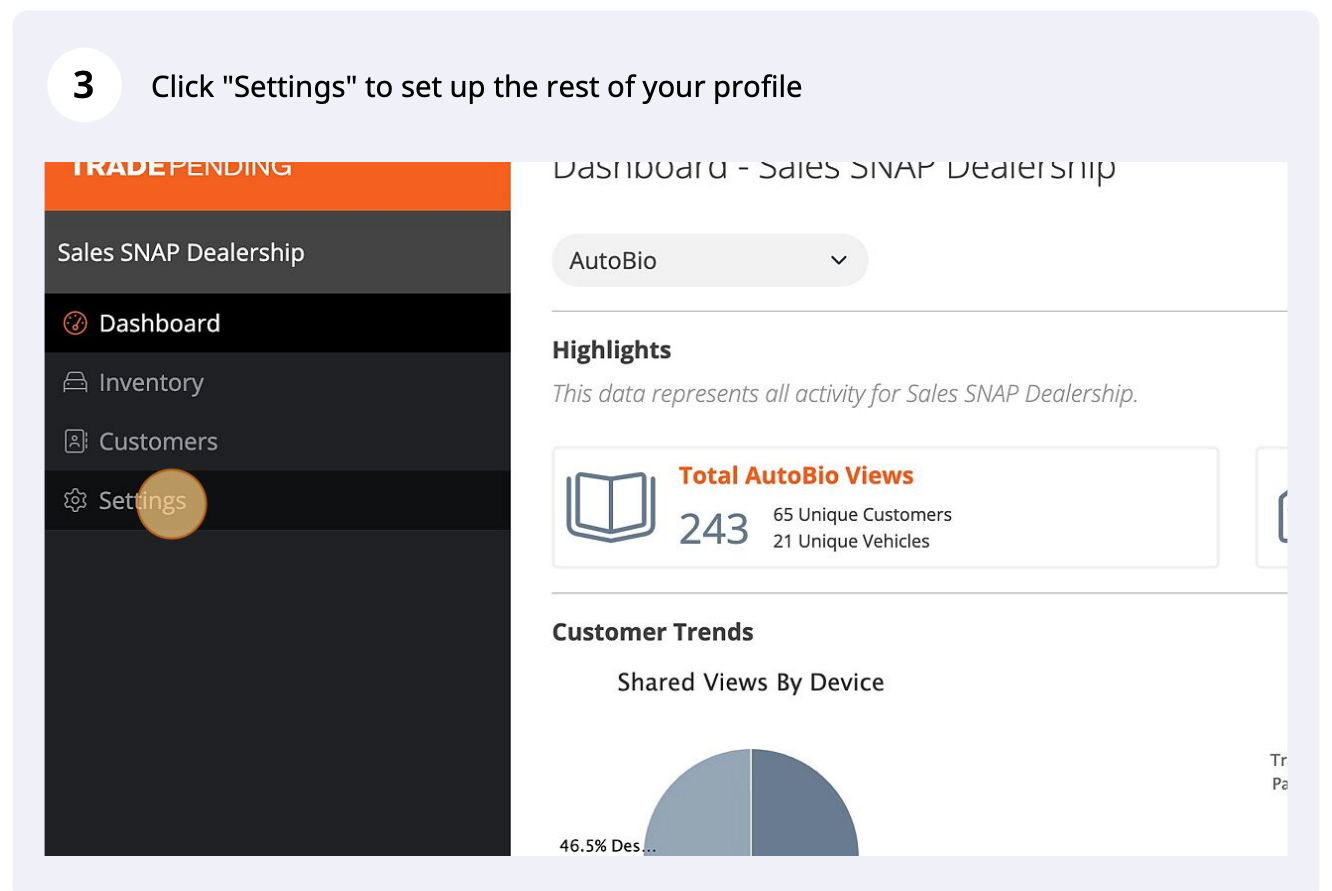Click the Shared Views By Device chart

pyautogui.click(x=750, y=682)
